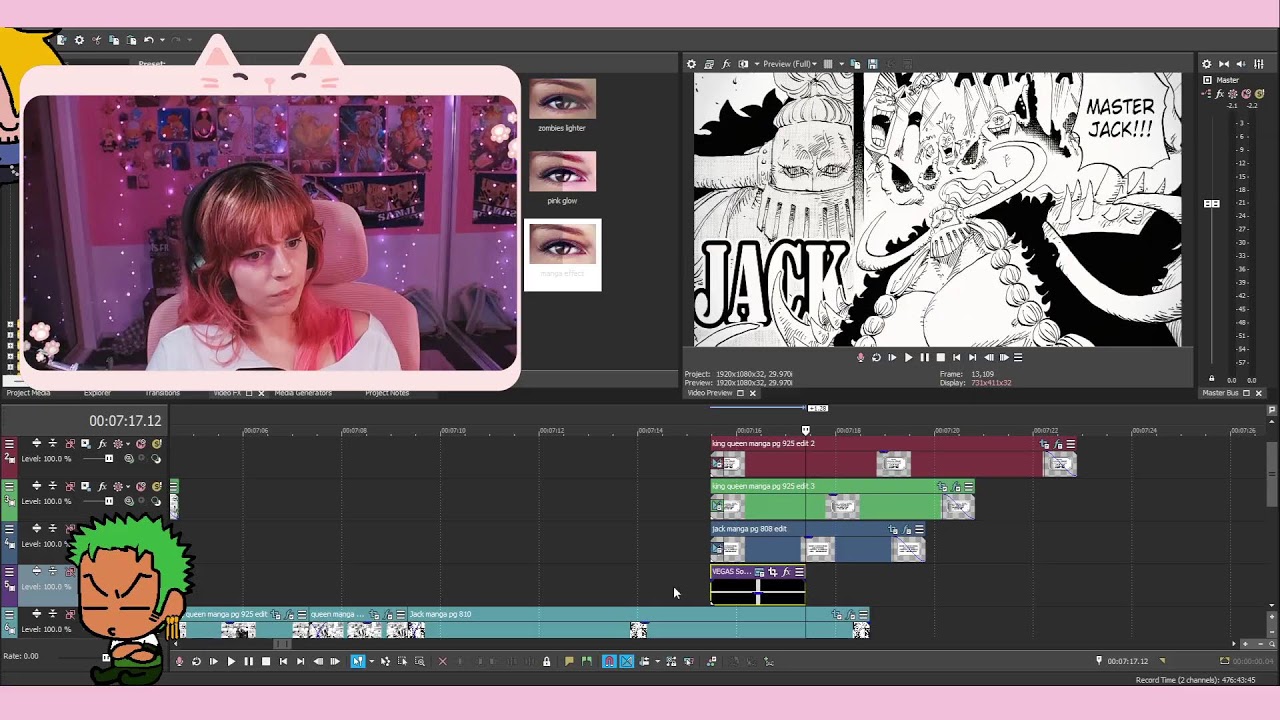The height and width of the screenshot is (720, 1280).
Task: Open the Normal Edit tool dropdown arrow
Action: click(x=372, y=661)
